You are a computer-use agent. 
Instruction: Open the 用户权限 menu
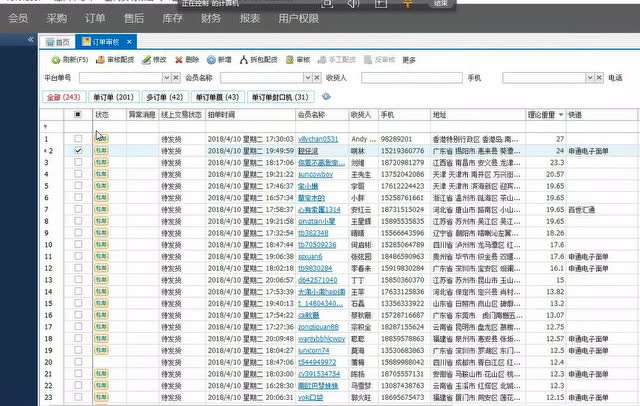298,18
